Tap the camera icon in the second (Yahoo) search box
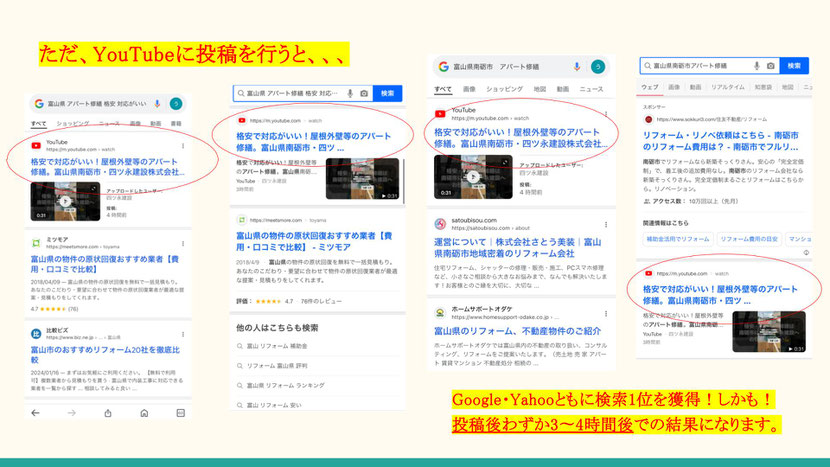Viewport: 830px width, 467px height. (x=364, y=93)
